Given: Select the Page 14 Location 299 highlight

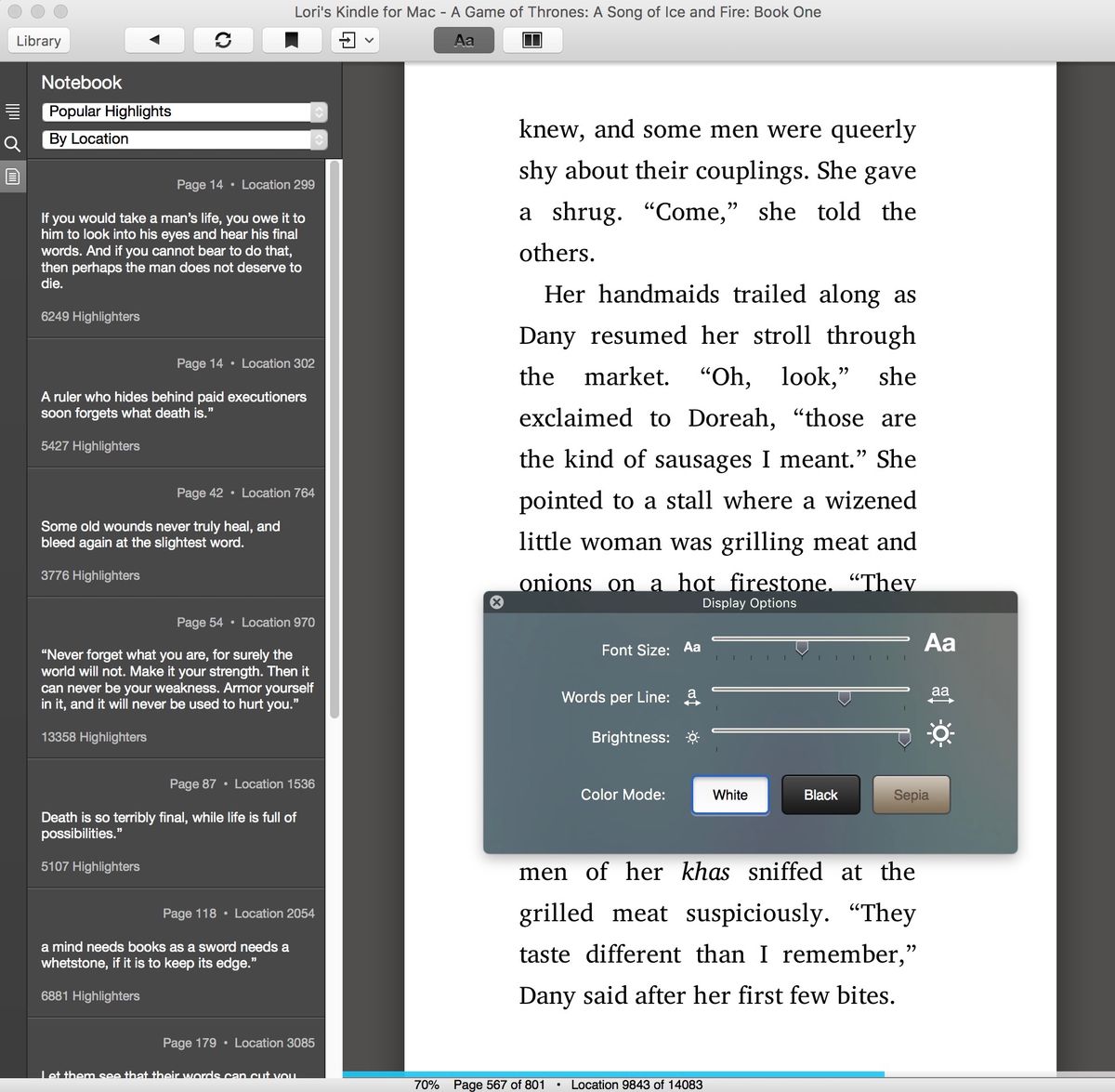Looking at the screenshot, I should [177, 251].
